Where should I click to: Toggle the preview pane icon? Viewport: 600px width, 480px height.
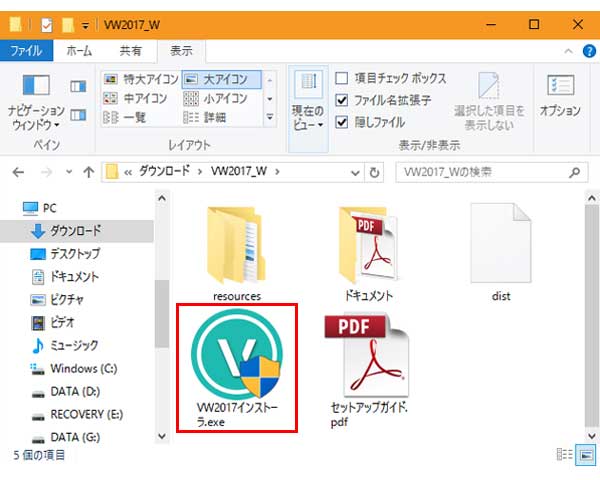point(78,87)
